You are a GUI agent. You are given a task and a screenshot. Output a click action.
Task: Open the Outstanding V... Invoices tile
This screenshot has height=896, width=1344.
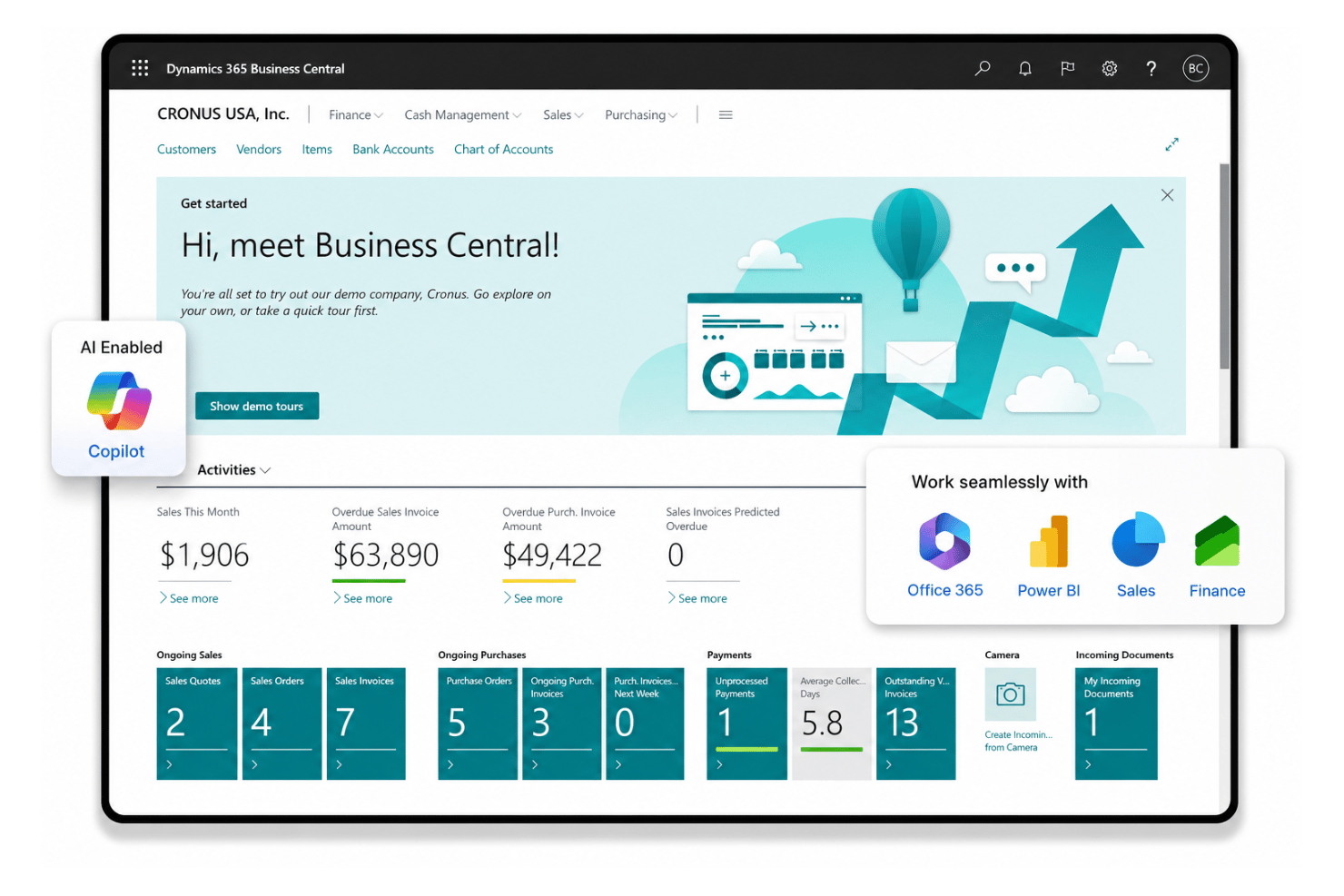(x=915, y=724)
